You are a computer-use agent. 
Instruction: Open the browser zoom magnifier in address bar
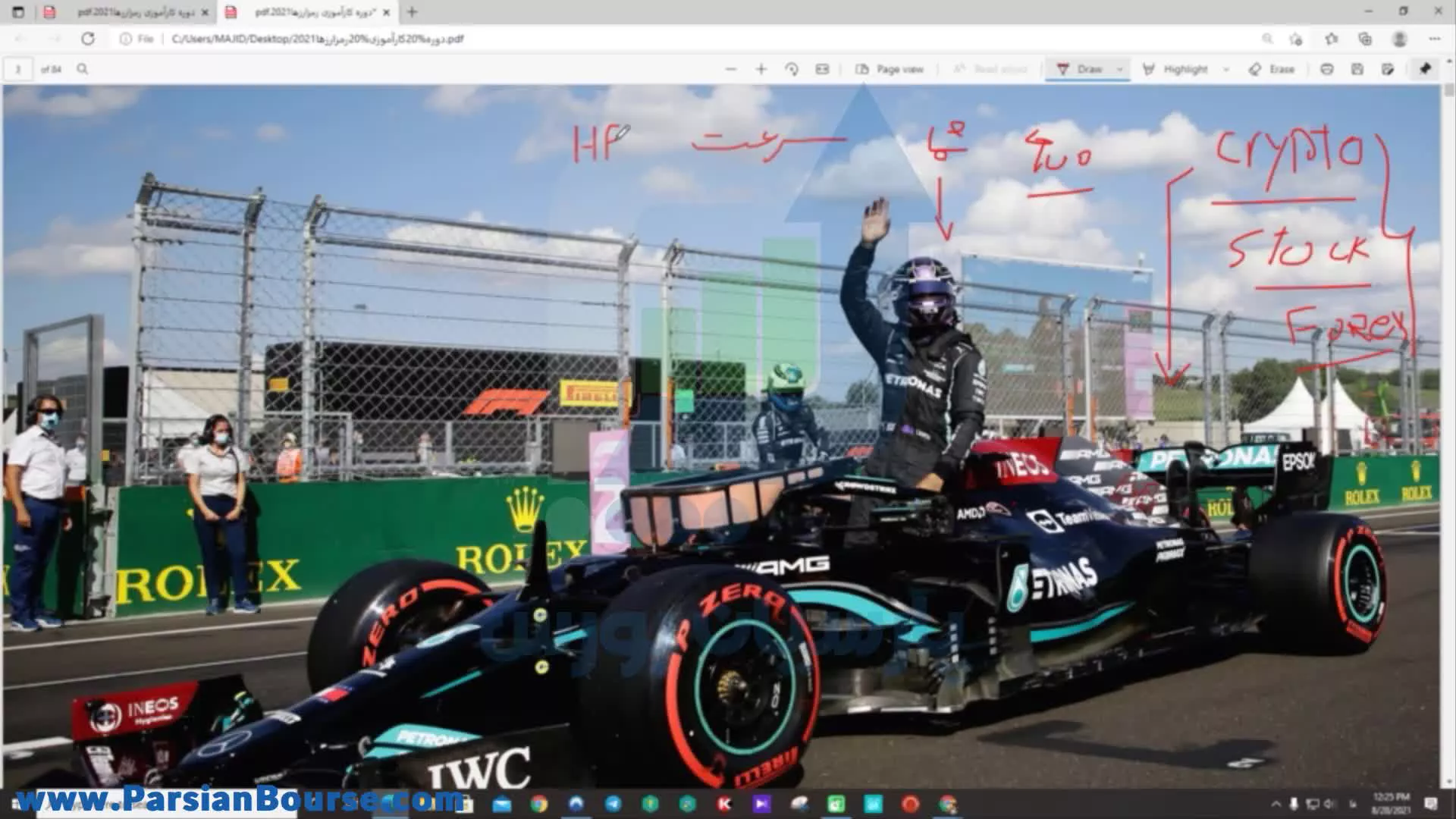pos(1267,39)
